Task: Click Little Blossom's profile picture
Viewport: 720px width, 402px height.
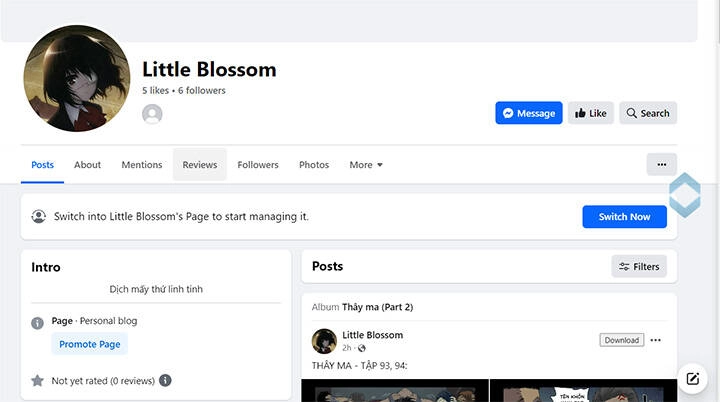Action: [x=76, y=75]
